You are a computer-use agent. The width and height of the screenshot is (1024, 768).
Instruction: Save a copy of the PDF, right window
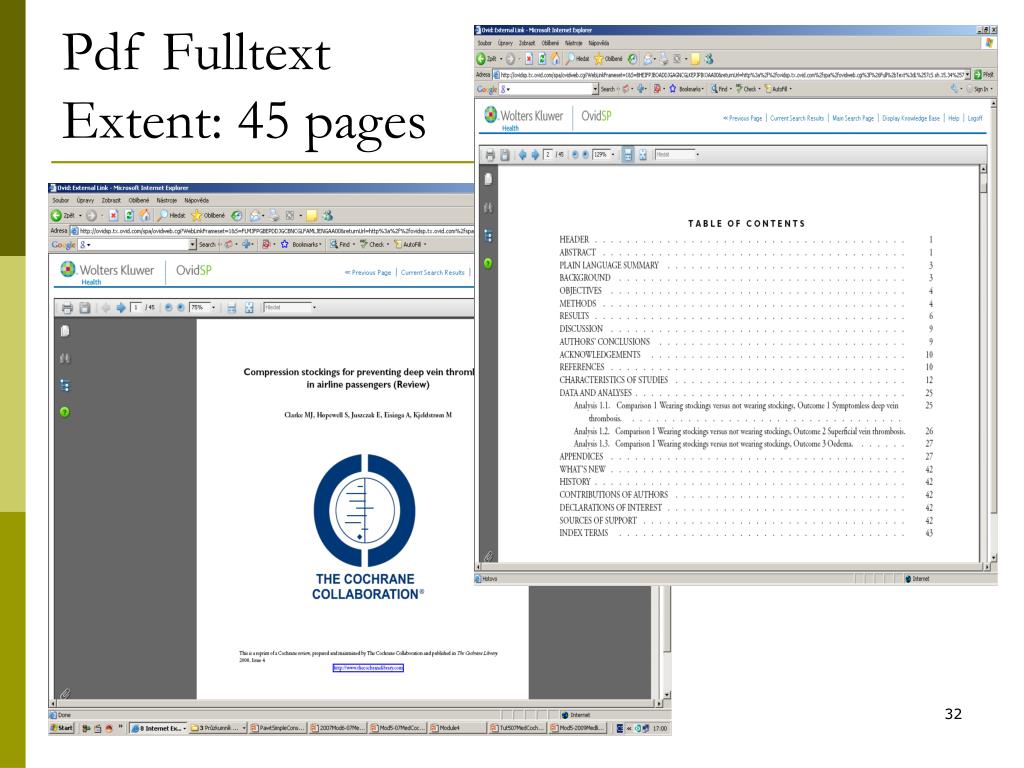[505, 155]
